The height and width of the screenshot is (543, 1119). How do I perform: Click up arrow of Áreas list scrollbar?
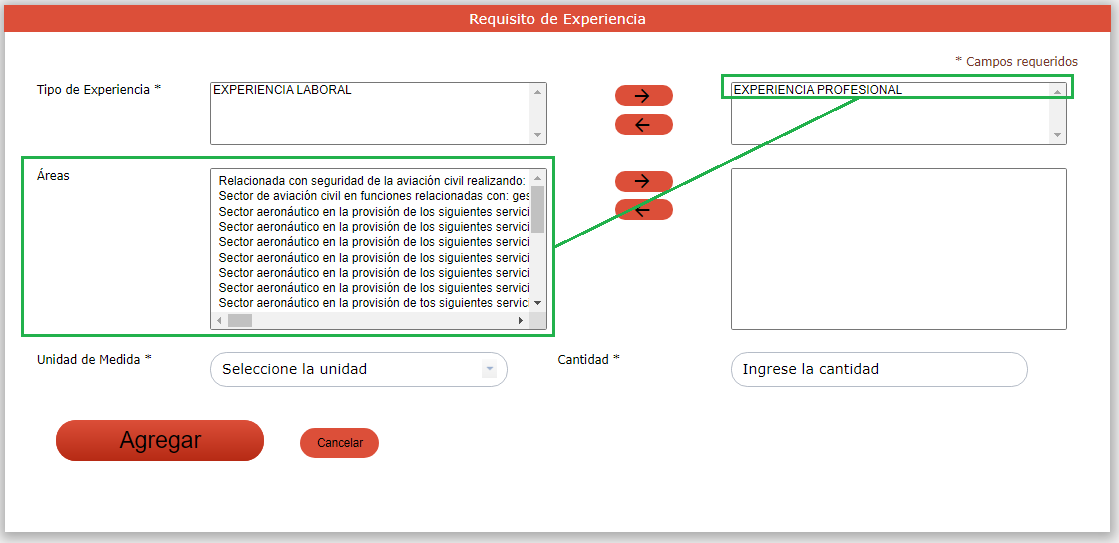(537, 177)
